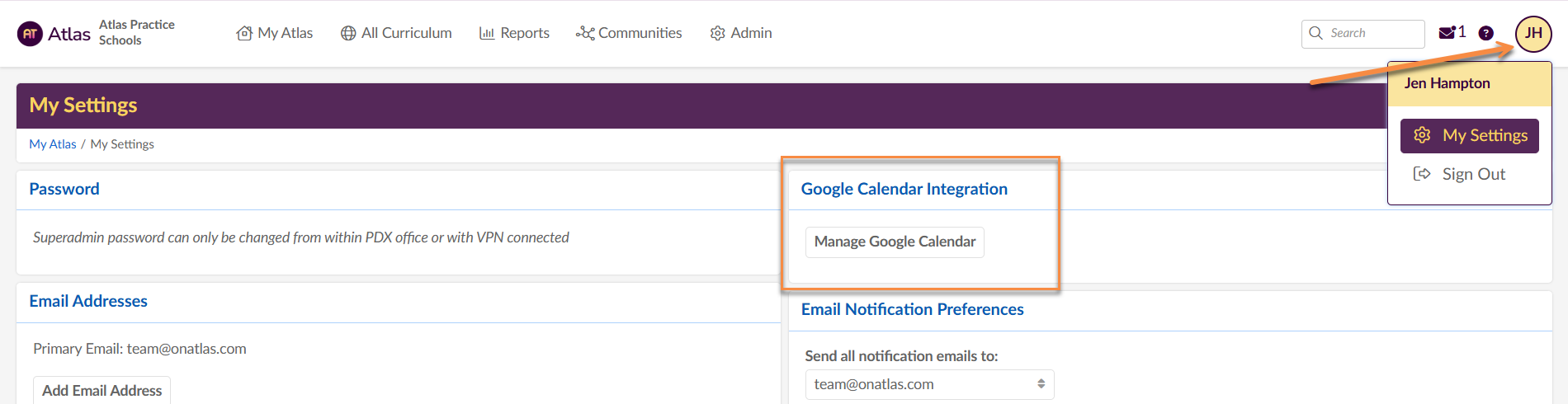The image size is (1568, 404).
Task: Open the All Curriculum menu label
Action: (x=406, y=33)
